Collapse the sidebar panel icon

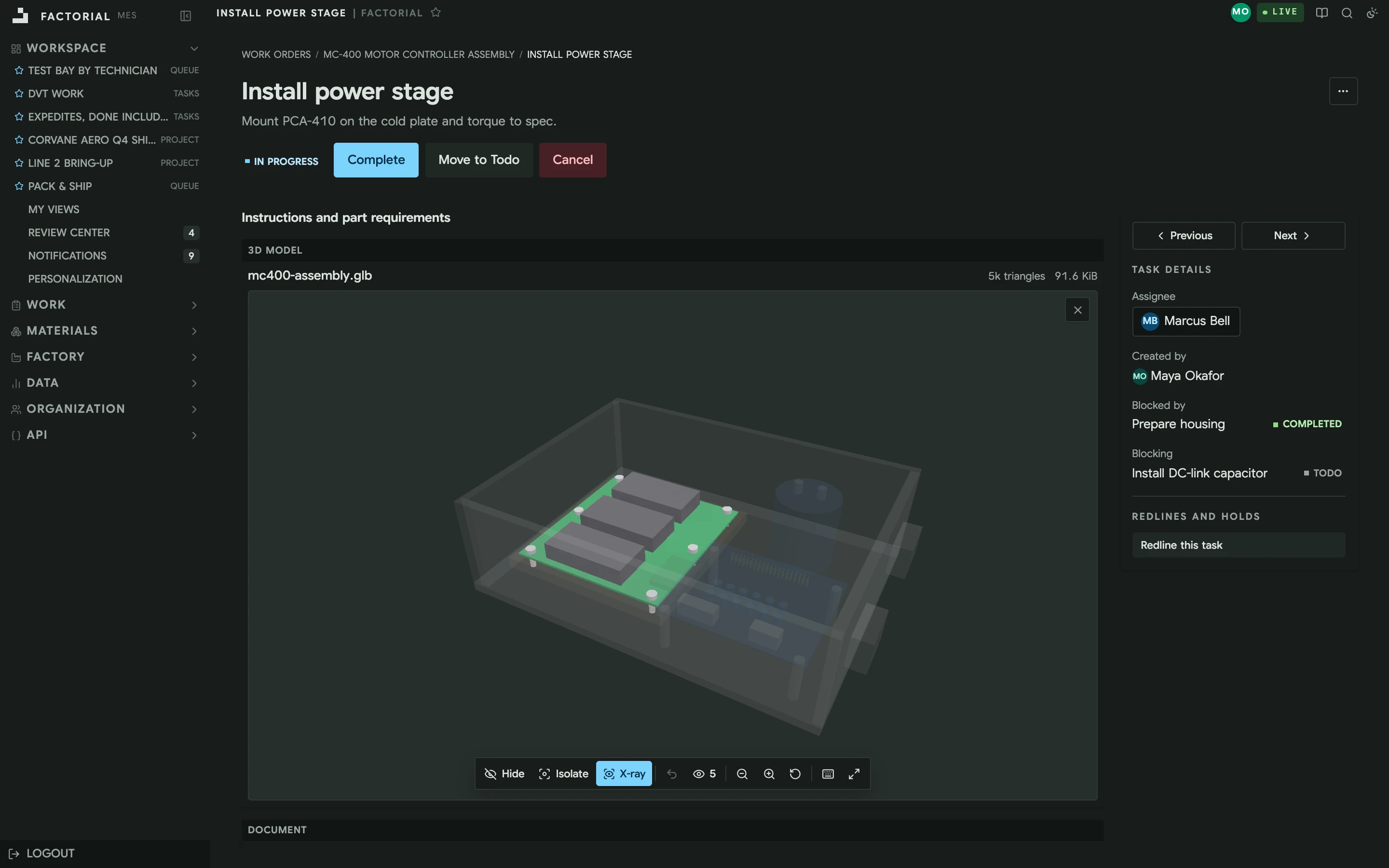click(185, 15)
